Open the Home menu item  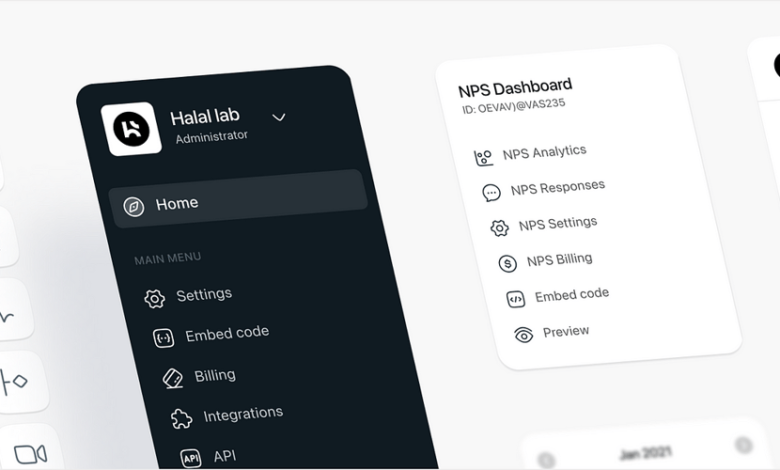(x=238, y=199)
